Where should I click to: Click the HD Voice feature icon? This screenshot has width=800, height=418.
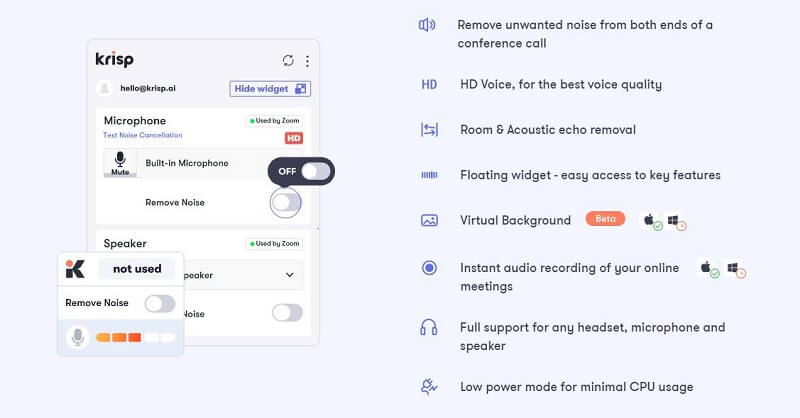click(429, 85)
